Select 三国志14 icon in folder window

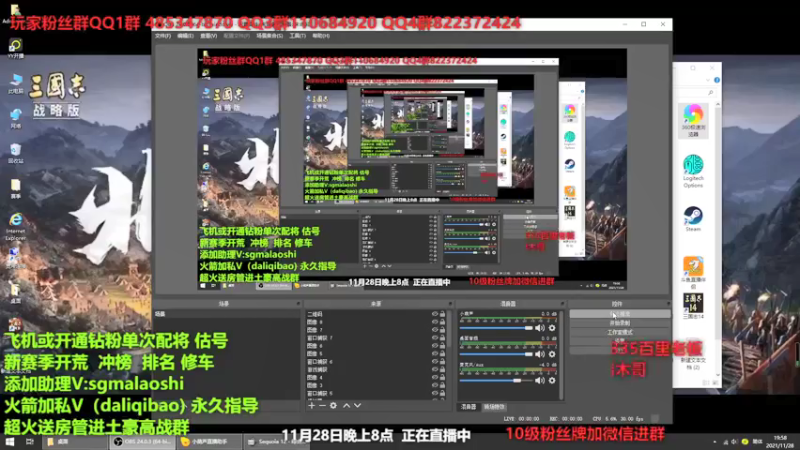(x=693, y=306)
